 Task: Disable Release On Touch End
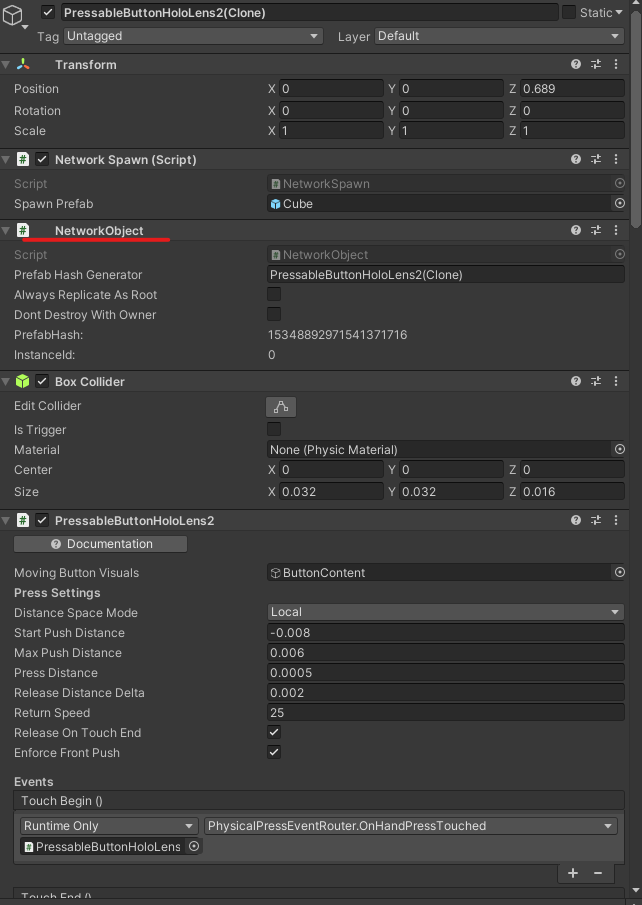(274, 733)
